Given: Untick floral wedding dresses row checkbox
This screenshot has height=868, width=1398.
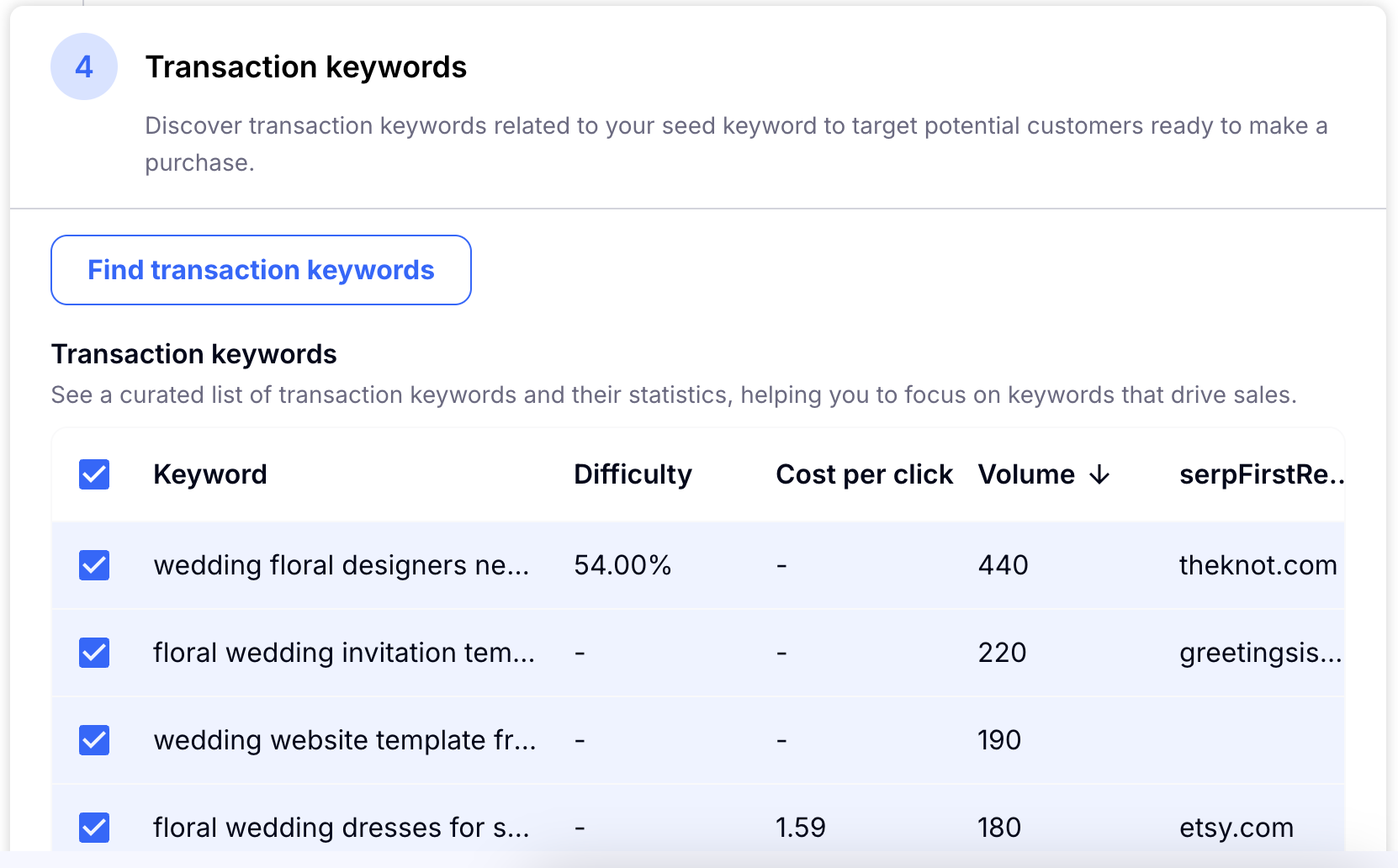Looking at the screenshot, I should pos(94,828).
